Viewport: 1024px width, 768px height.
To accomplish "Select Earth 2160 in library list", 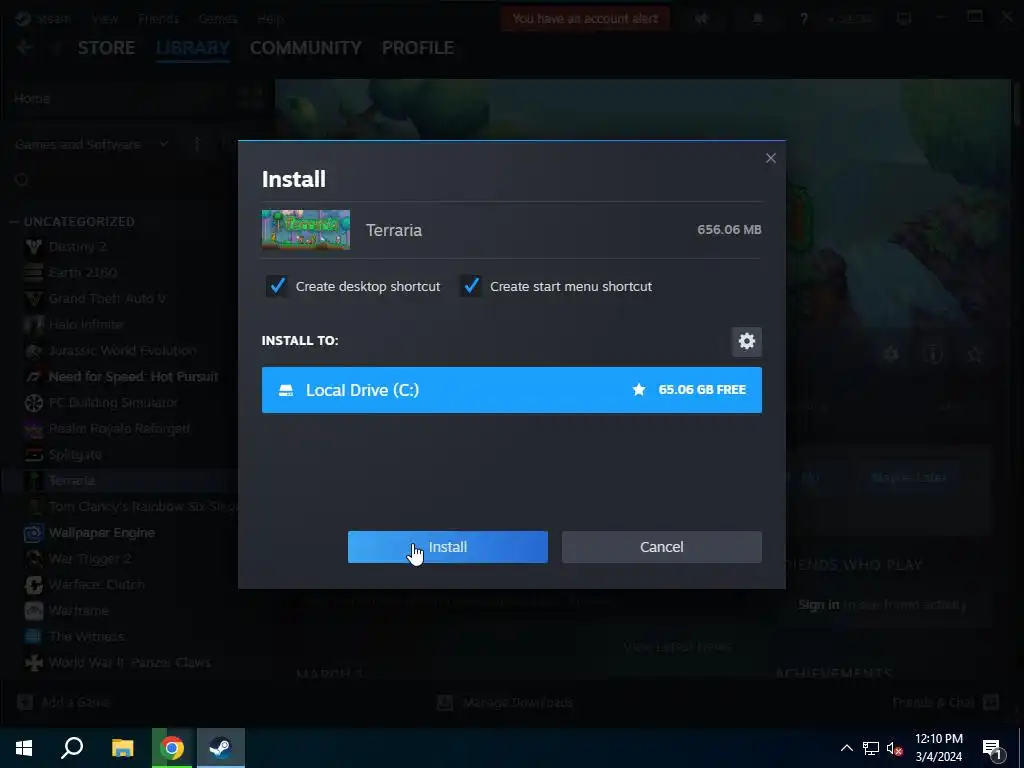I will [x=83, y=272].
